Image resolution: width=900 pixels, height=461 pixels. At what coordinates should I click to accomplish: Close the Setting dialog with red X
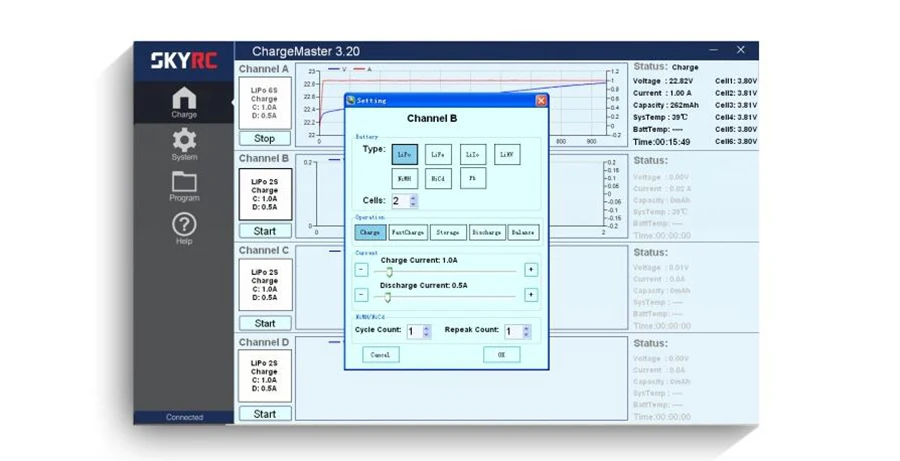tap(541, 100)
